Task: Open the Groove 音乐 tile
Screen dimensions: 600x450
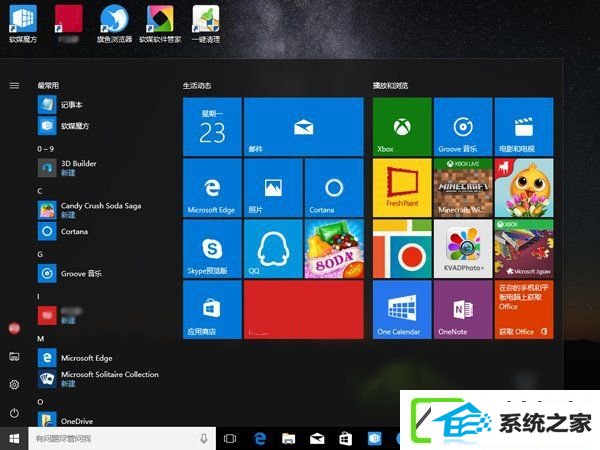Action: tap(463, 127)
